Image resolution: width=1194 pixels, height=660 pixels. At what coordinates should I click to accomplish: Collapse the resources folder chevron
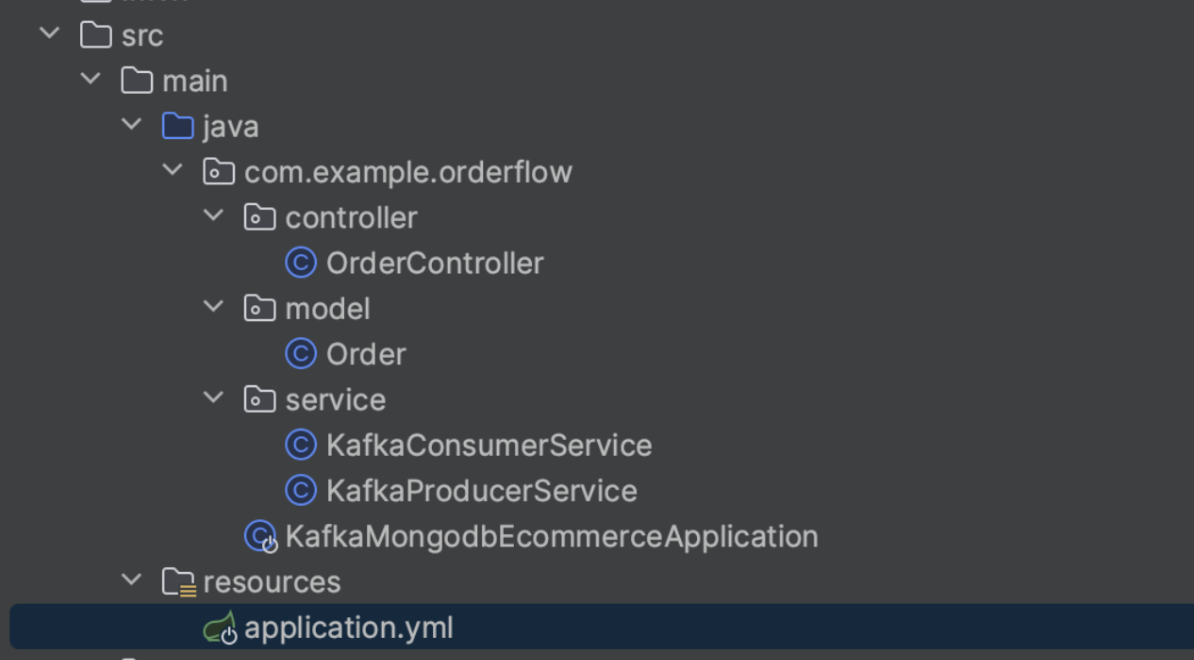pyautogui.click(x=131, y=581)
